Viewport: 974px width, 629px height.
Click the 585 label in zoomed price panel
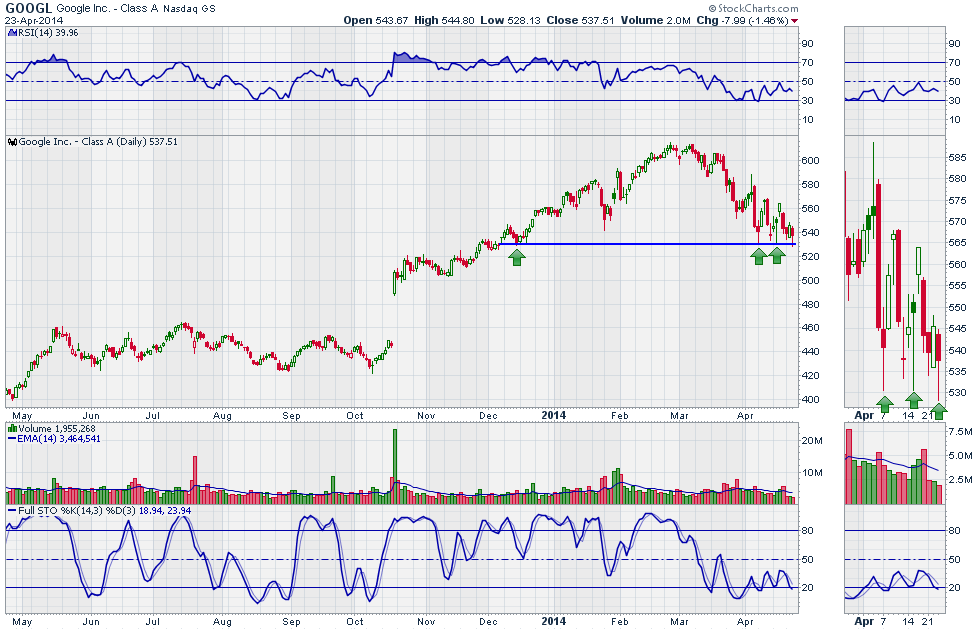(957, 158)
